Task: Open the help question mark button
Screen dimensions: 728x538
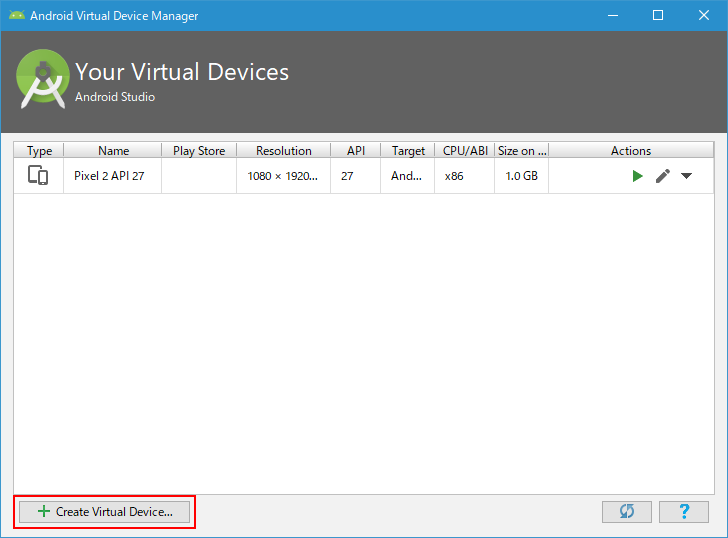Action: (684, 512)
